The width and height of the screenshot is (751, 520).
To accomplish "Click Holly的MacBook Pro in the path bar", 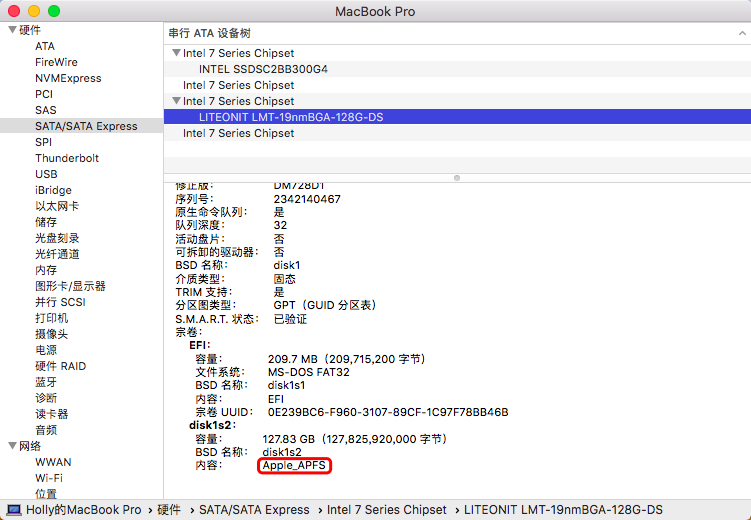I will [83, 510].
